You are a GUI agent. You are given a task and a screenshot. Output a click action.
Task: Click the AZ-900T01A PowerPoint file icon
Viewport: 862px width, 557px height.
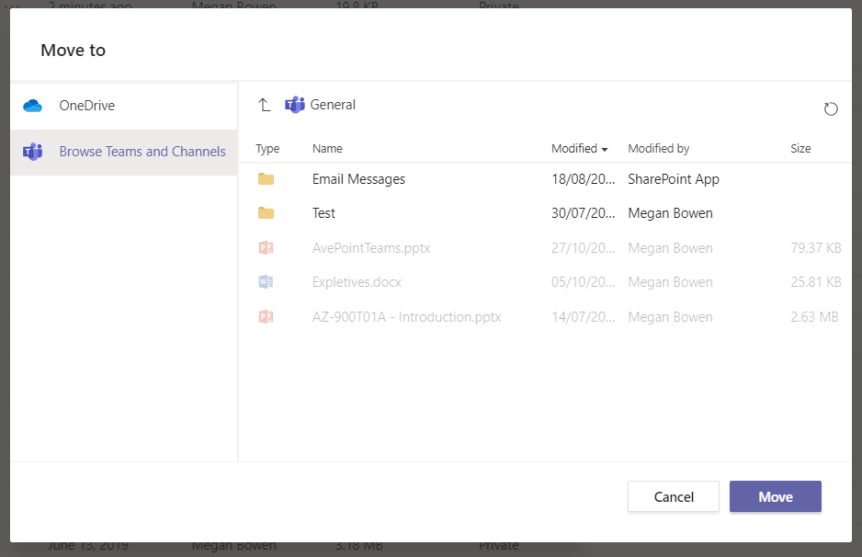tap(266, 317)
